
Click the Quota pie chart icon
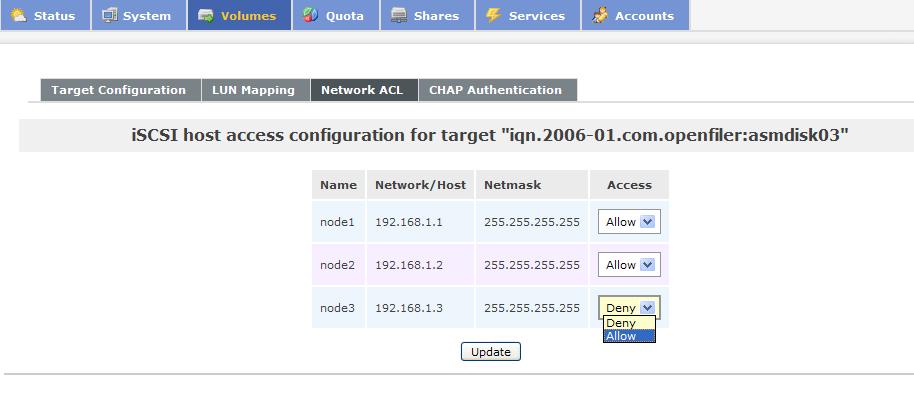coord(311,16)
